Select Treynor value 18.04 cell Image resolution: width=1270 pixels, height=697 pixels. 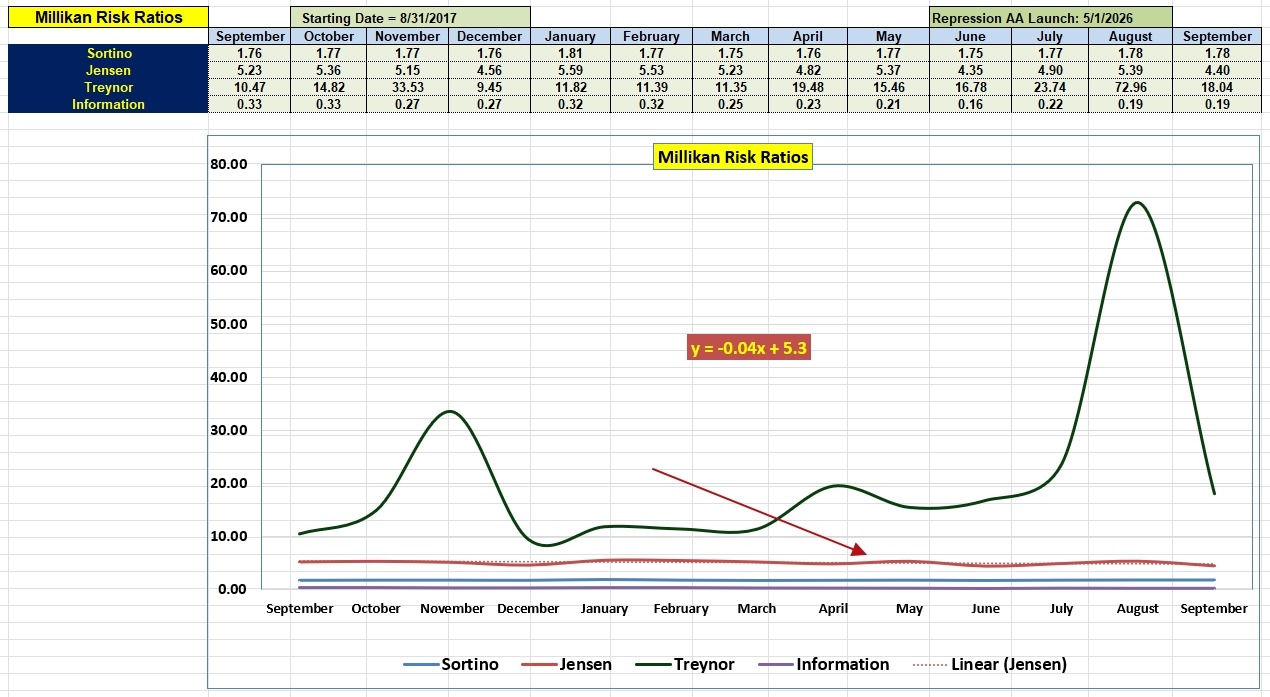pyautogui.click(x=1216, y=87)
